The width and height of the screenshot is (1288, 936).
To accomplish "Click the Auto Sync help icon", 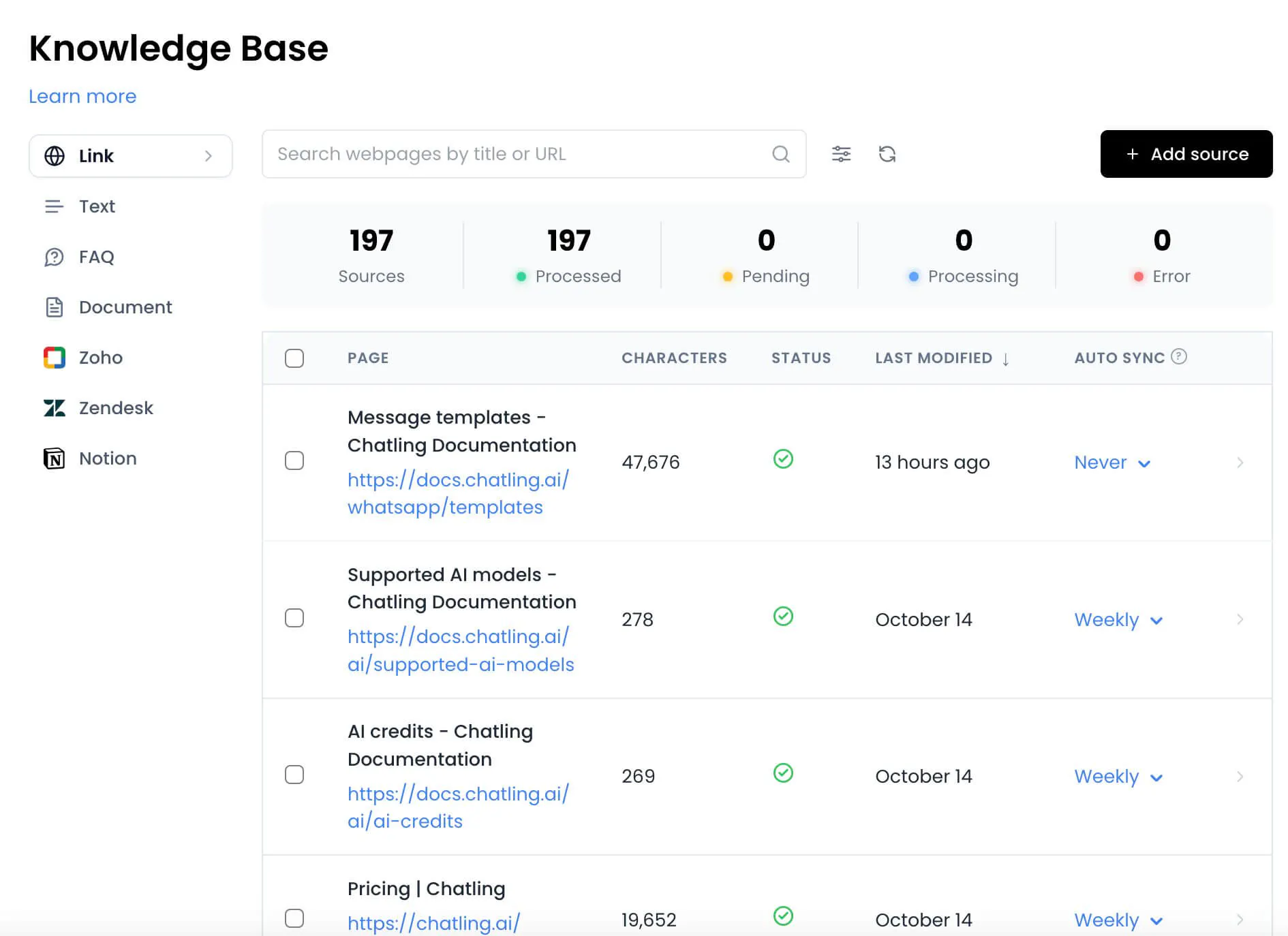I will [x=1179, y=356].
